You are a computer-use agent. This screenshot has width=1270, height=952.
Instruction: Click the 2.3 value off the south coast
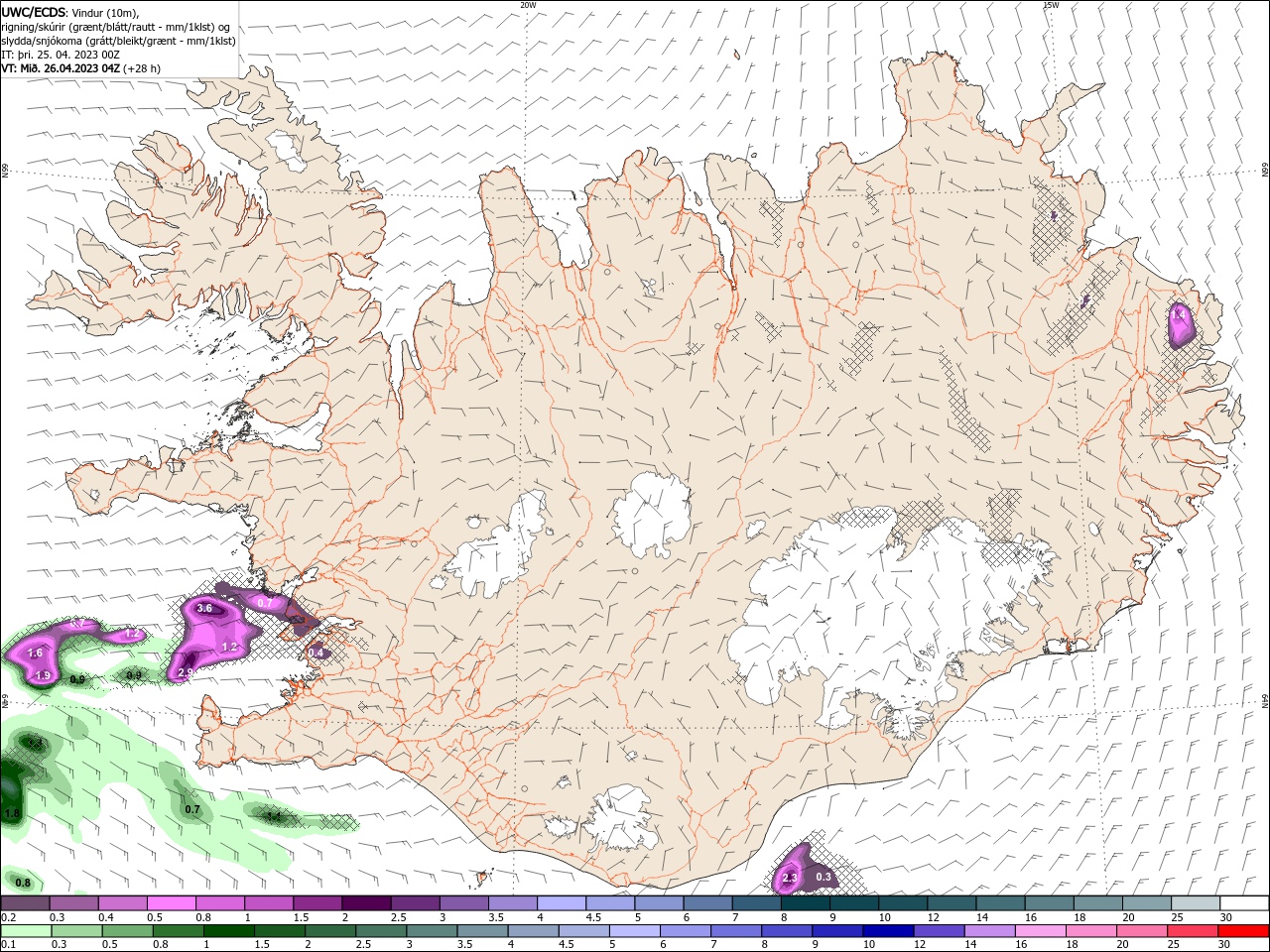click(791, 879)
